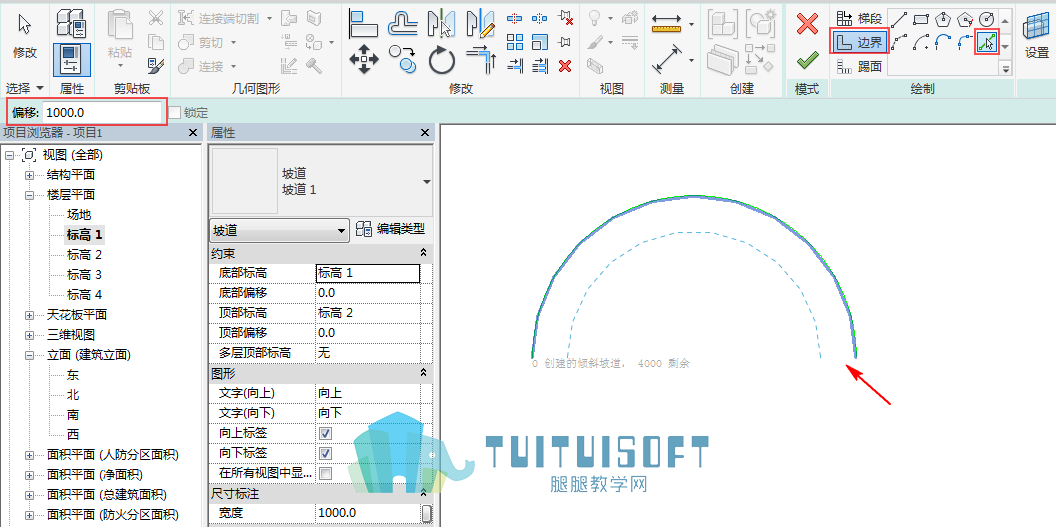Select the 边界 boundary button
Screen dimensions: 1056x527
coord(859,43)
